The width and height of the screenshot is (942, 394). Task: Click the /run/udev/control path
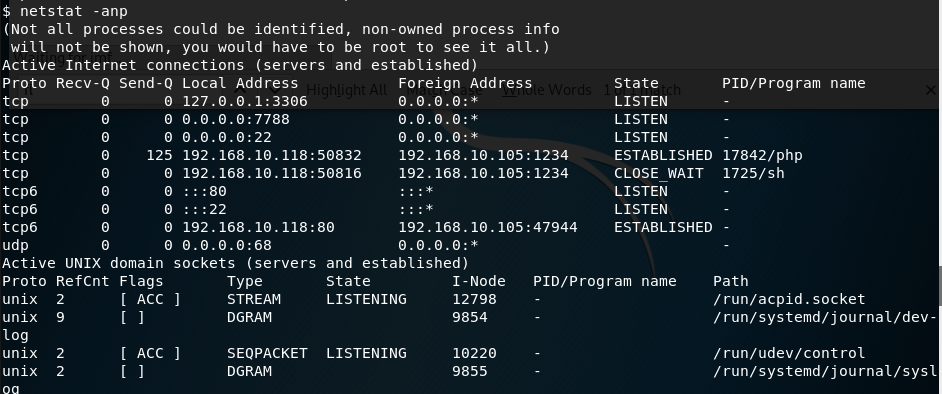coord(789,353)
